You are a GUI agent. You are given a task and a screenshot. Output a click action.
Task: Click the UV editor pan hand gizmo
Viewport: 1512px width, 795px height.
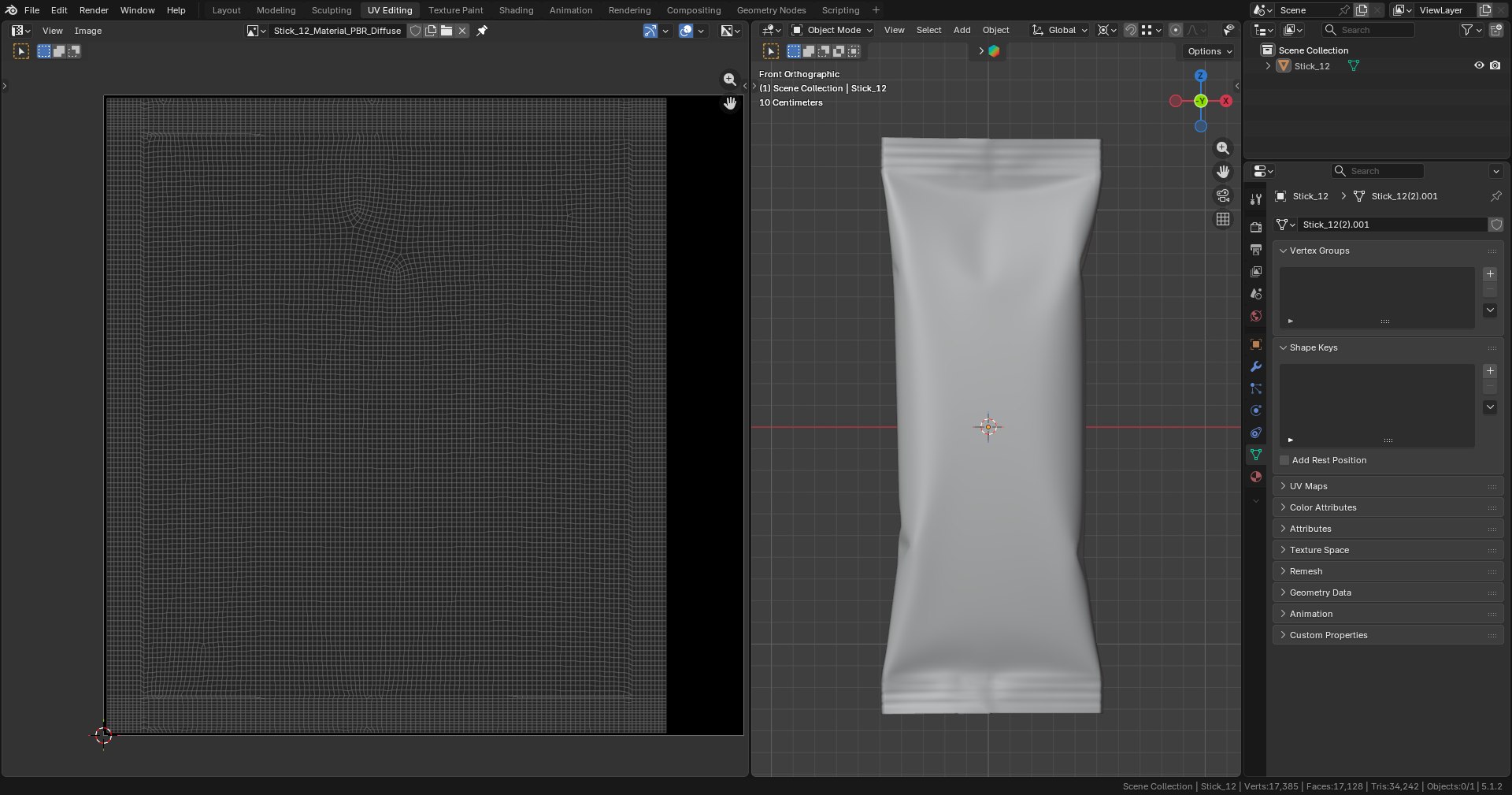pyautogui.click(x=730, y=103)
